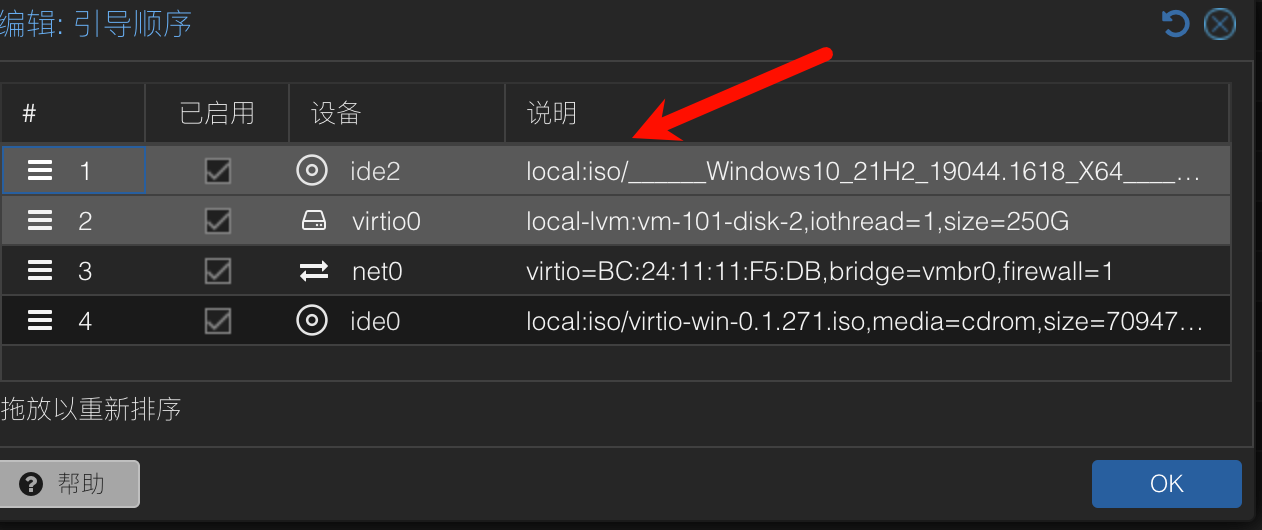The image size is (1262, 530).
Task: Select the Windows10 ISO description row
Action: point(616,171)
